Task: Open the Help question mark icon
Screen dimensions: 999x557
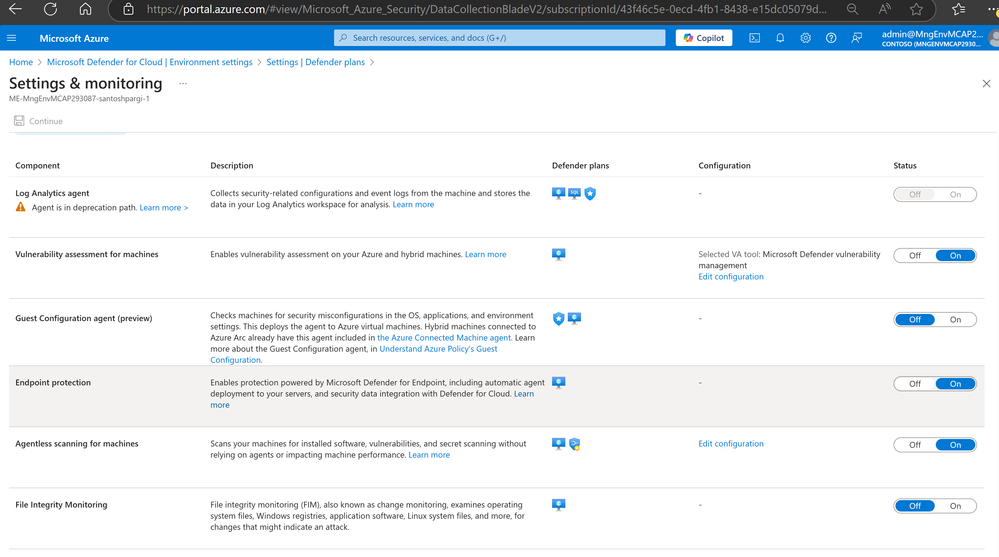Action: [x=831, y=38]
